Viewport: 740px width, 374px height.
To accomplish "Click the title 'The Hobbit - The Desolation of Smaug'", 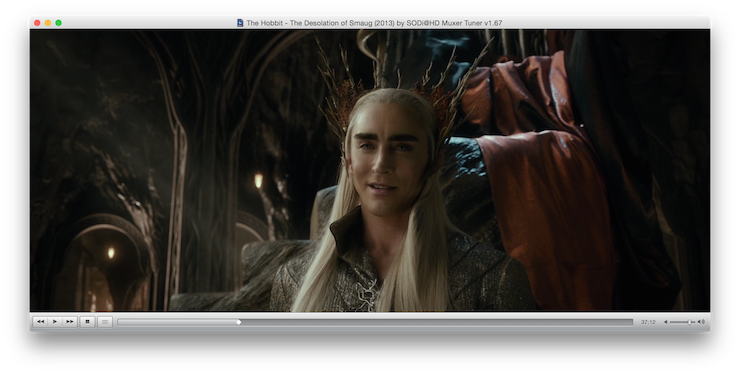I will pyautogui.click(x=309, y=23).
